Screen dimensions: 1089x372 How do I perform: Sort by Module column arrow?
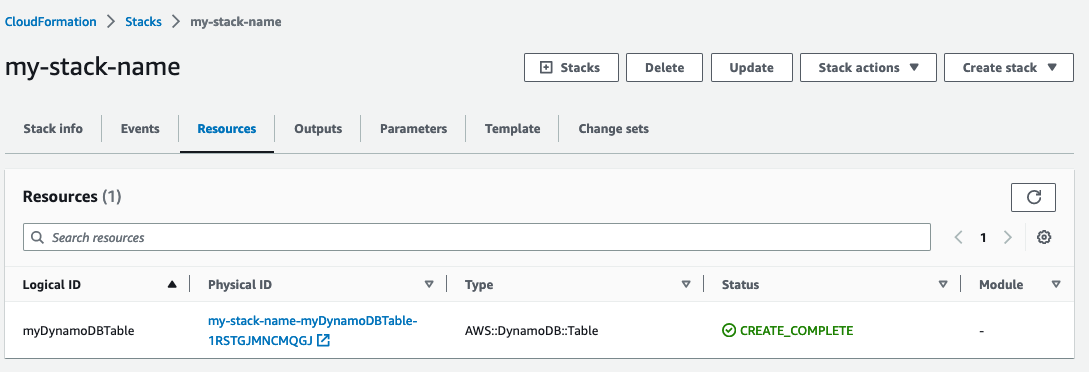coord(1056,285)
